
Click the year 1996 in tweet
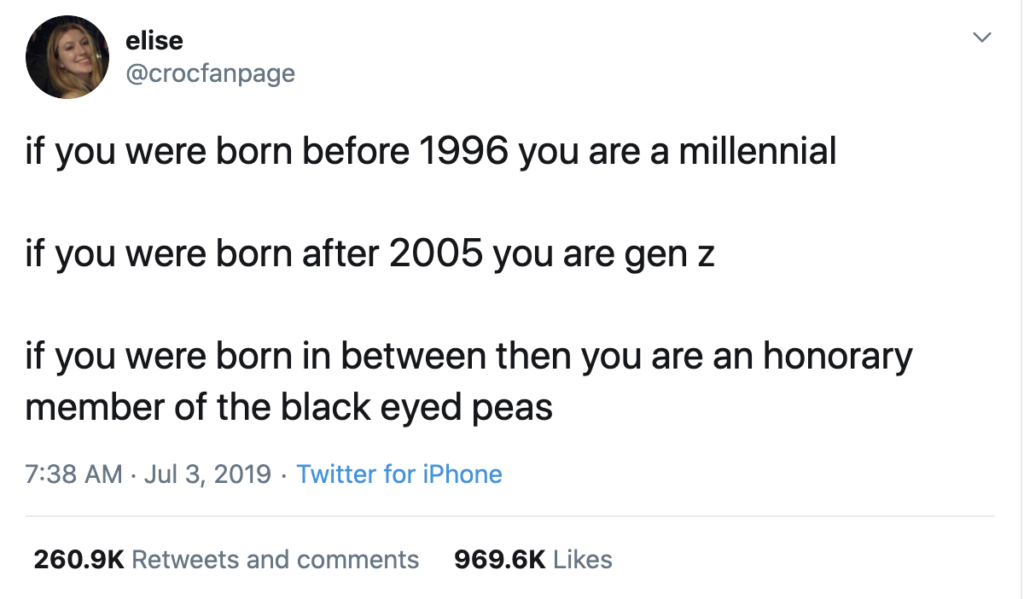click(463, 152)
